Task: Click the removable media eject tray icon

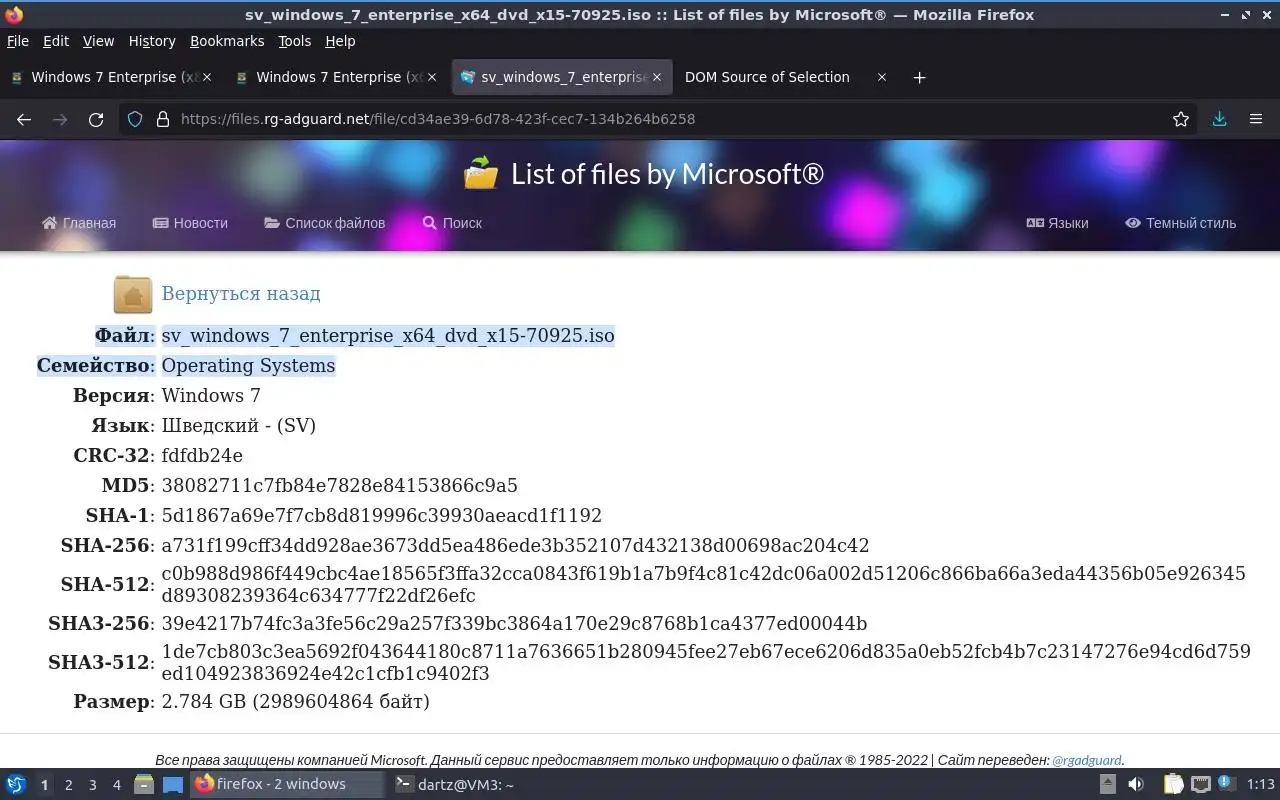Action: point(1108,784)
